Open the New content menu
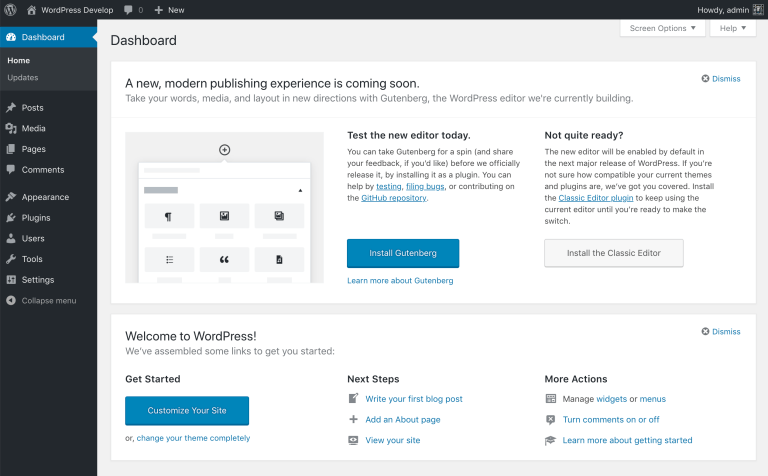Screen dimensions: 768x476 pos(169,9)
